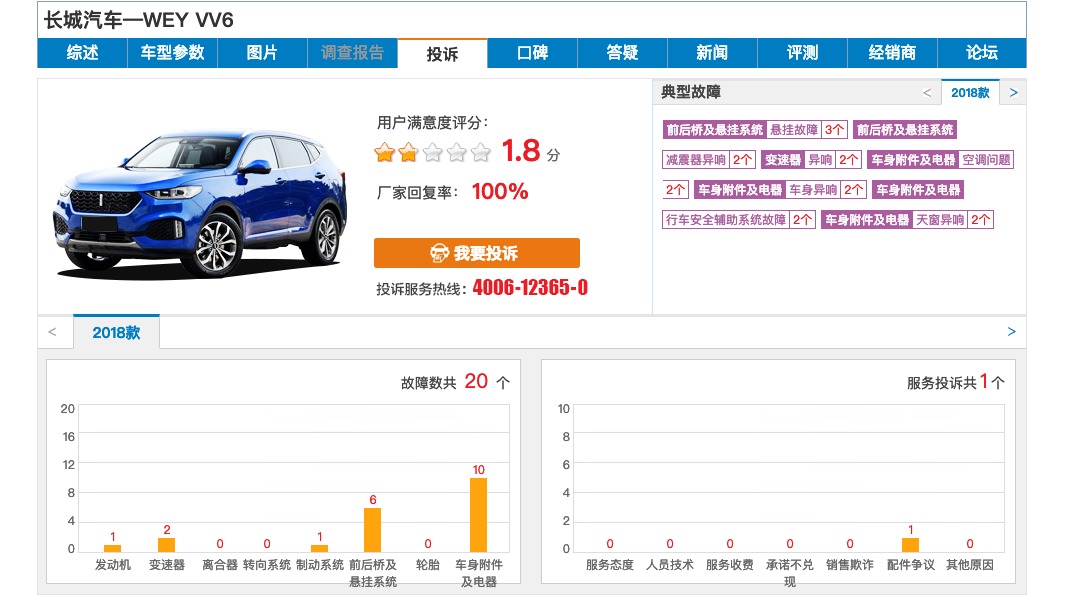Select the 悬挂故障 3个 fault tag
1073x600 pixels.
pos(807,130)
